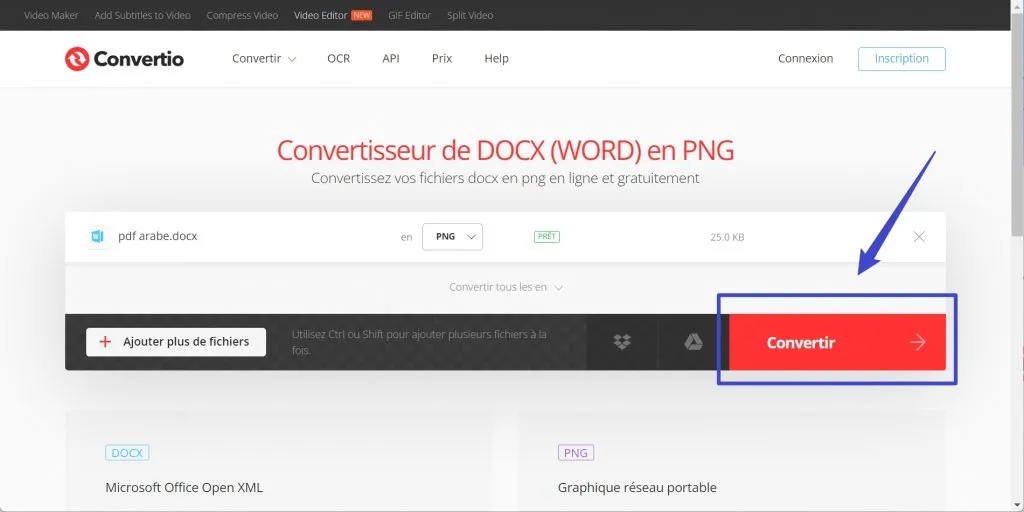This screenshot has height=512, width=1024.
Task: Open the Convertir menu in header
Action: coord(264,59)
